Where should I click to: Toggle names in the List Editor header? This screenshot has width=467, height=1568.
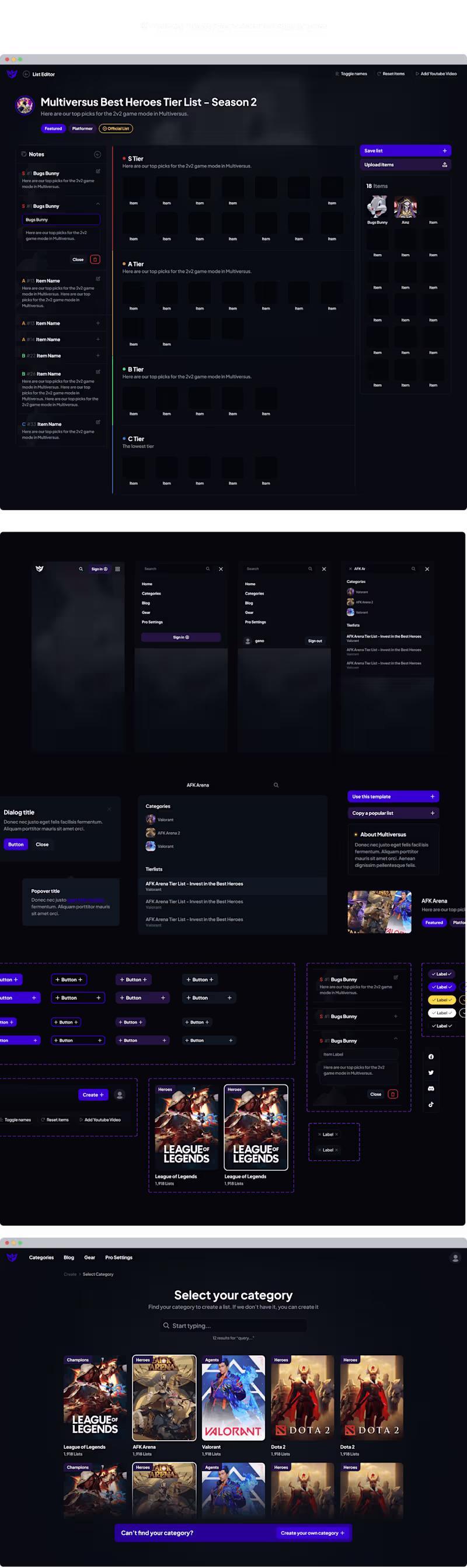tap(351, 74)
